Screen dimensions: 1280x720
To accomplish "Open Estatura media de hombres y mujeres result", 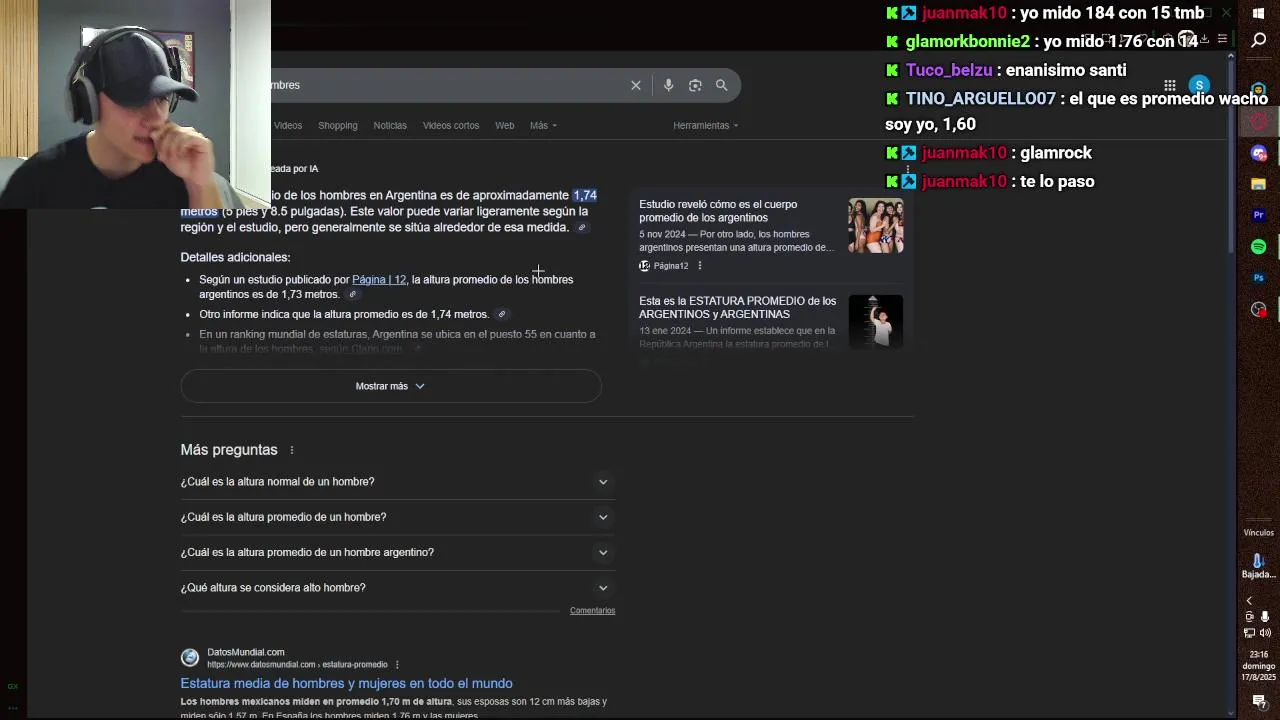I will [x=346, y=684].
